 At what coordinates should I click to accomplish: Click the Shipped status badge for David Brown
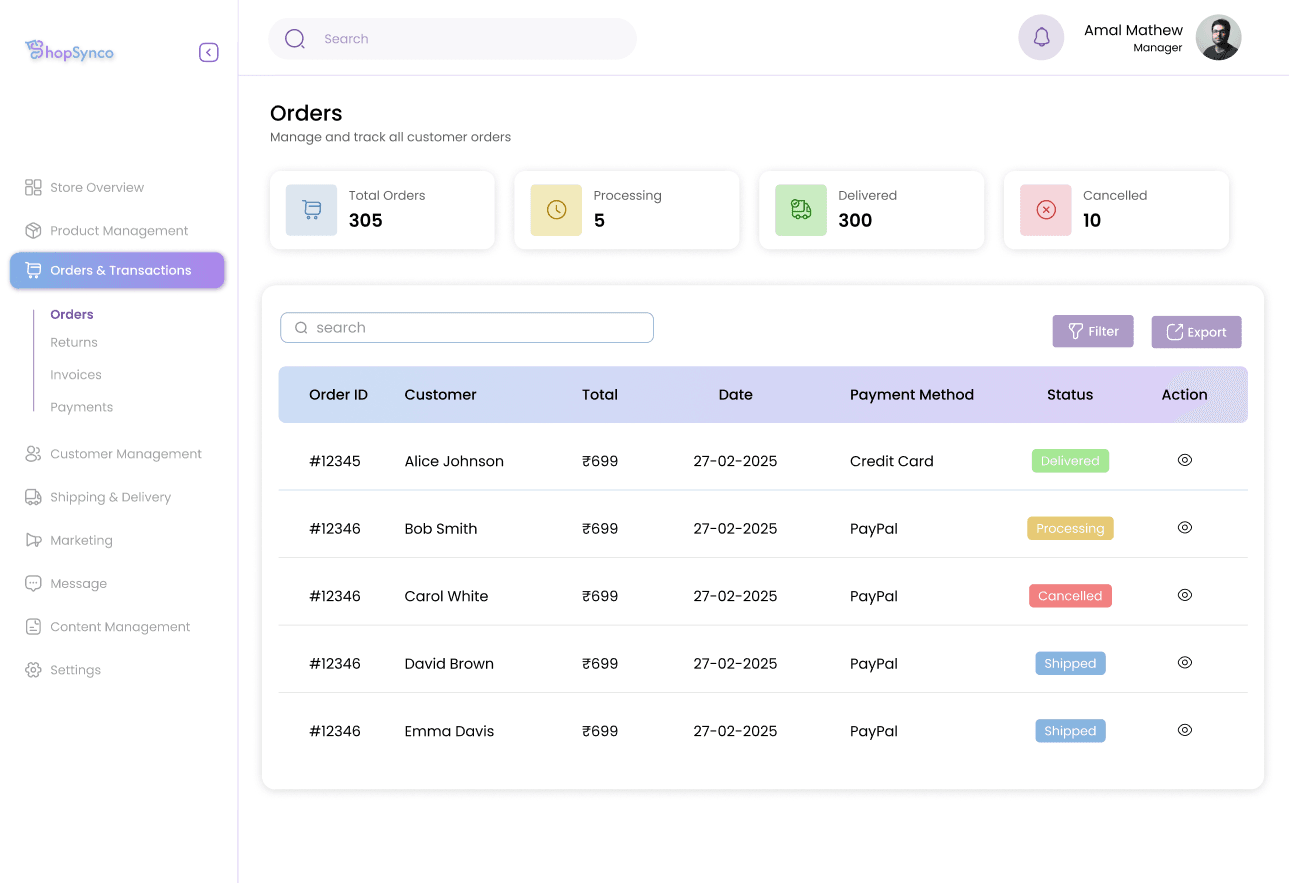(1070, 663)
